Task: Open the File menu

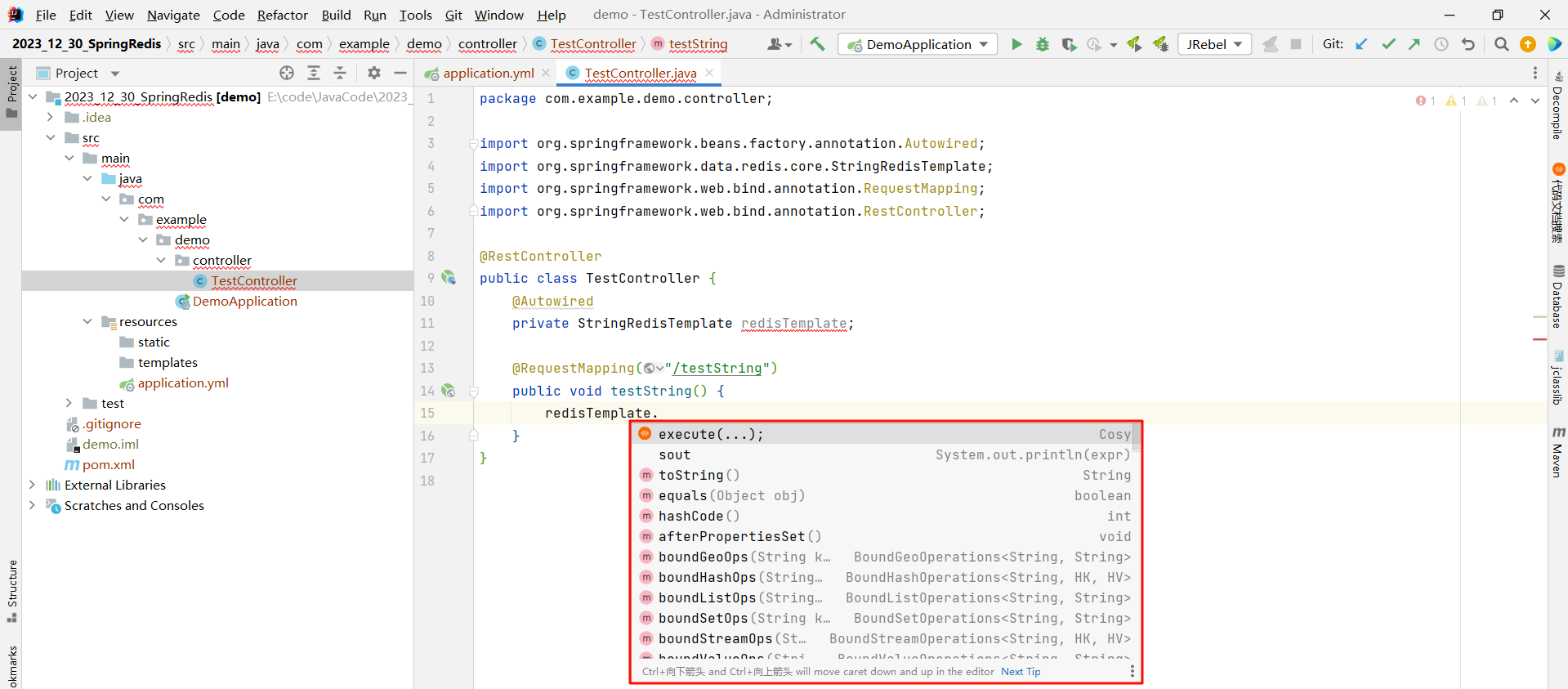Action: pos(46,15)
